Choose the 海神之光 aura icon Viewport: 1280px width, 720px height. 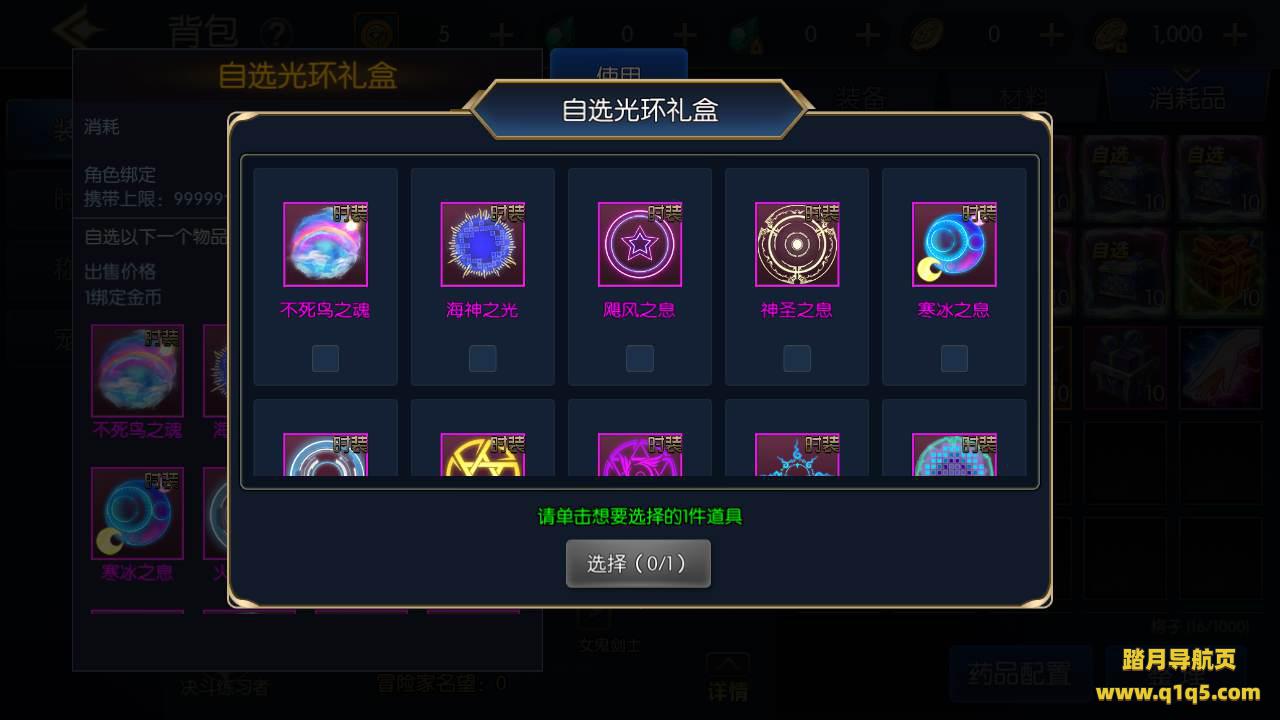coord(482,244)
